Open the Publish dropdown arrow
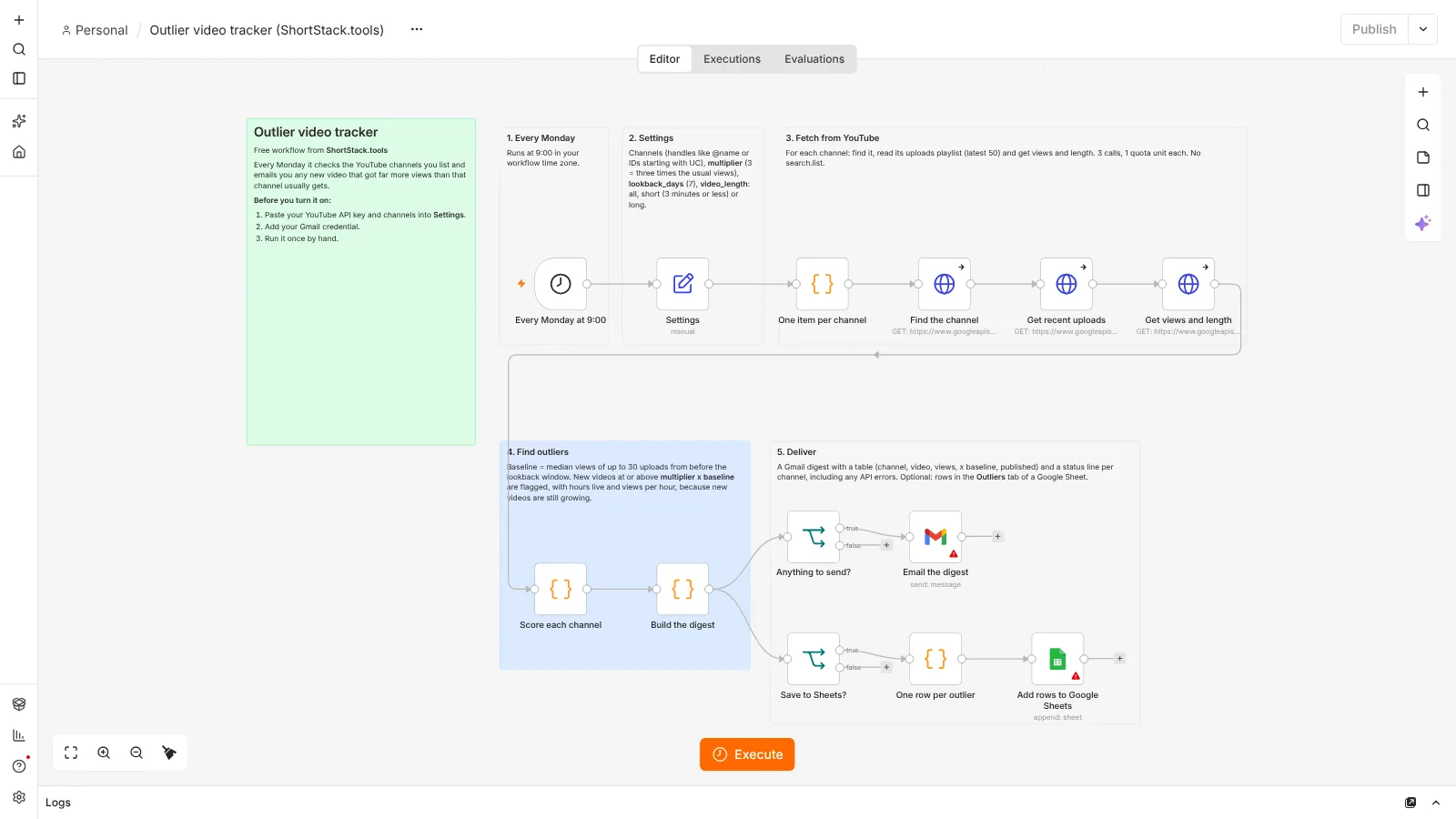Image resolution: width=1456 pixels, height=819 pixels. 1423,29
